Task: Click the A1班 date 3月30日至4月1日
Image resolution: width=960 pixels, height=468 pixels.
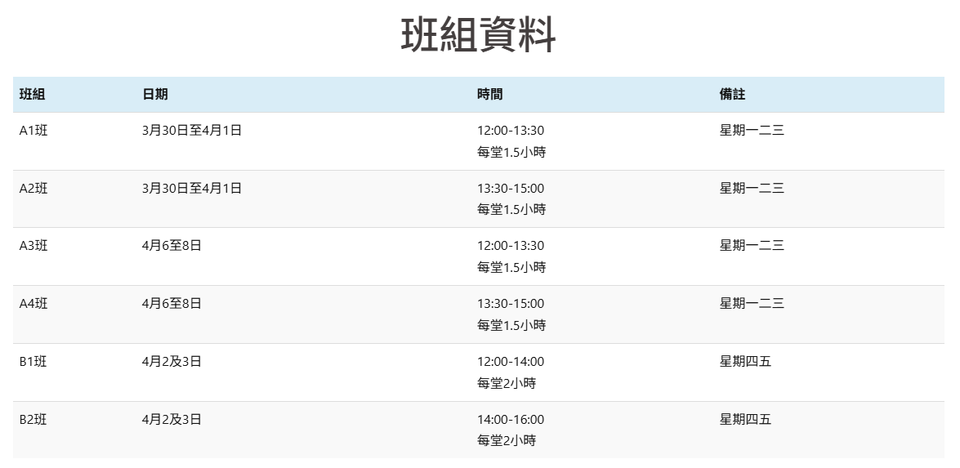Action: 192,130
